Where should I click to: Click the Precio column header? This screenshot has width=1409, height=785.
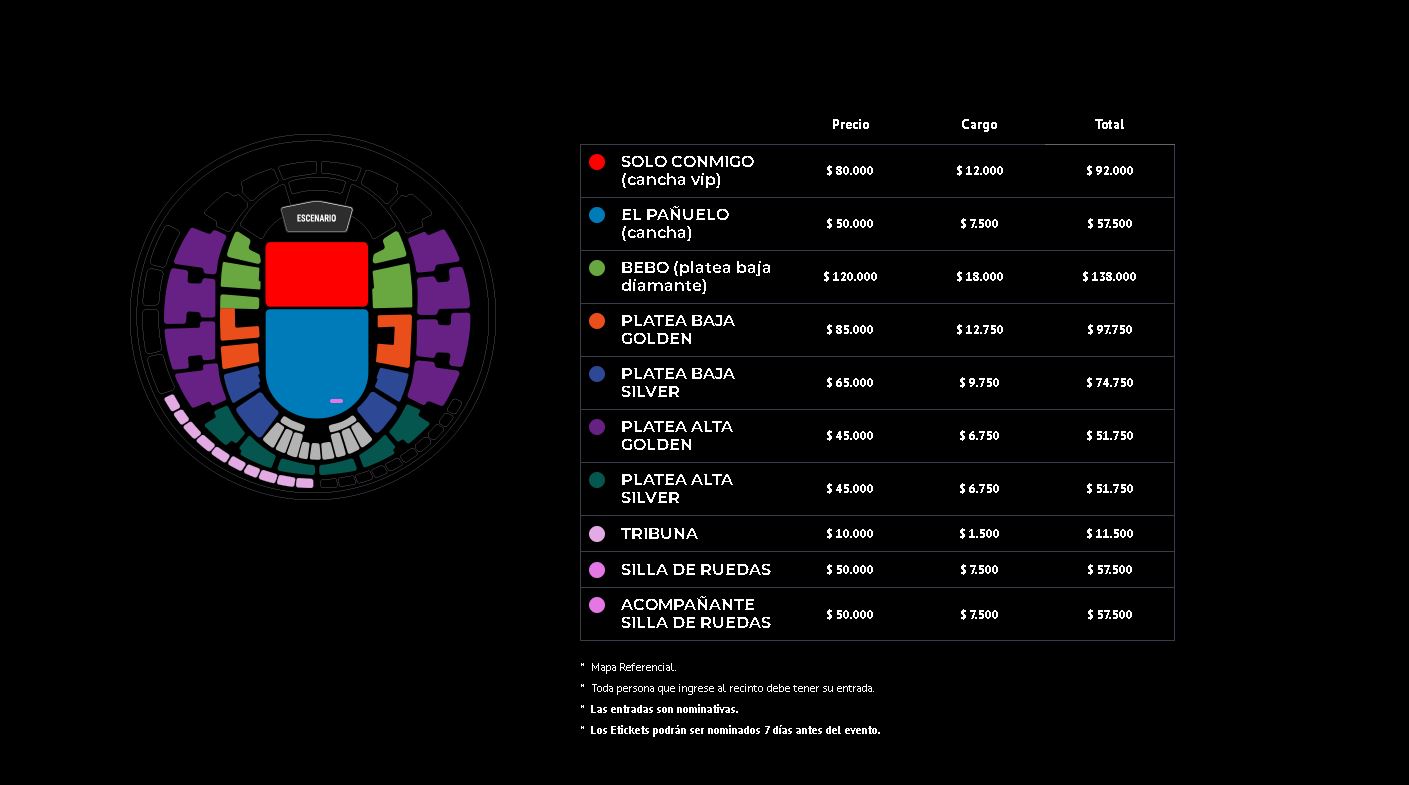(851, 124)
